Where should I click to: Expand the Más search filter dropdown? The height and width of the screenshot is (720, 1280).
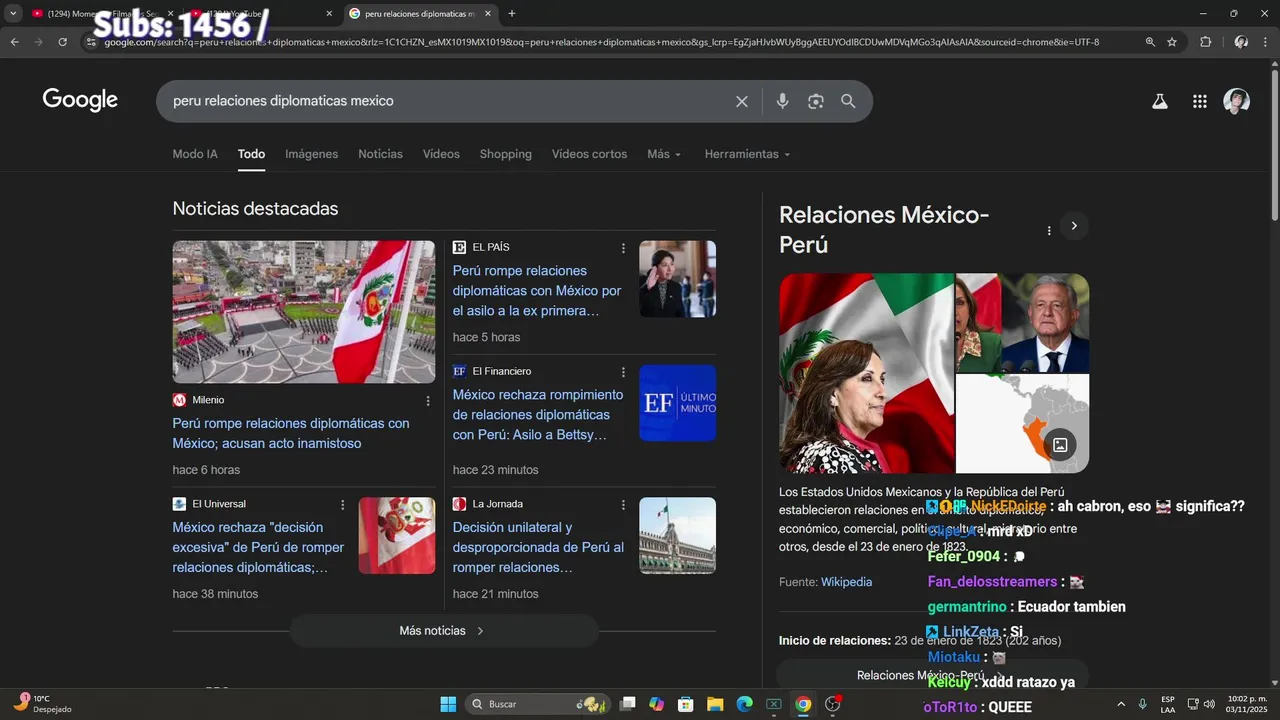[x=664, y=154]
